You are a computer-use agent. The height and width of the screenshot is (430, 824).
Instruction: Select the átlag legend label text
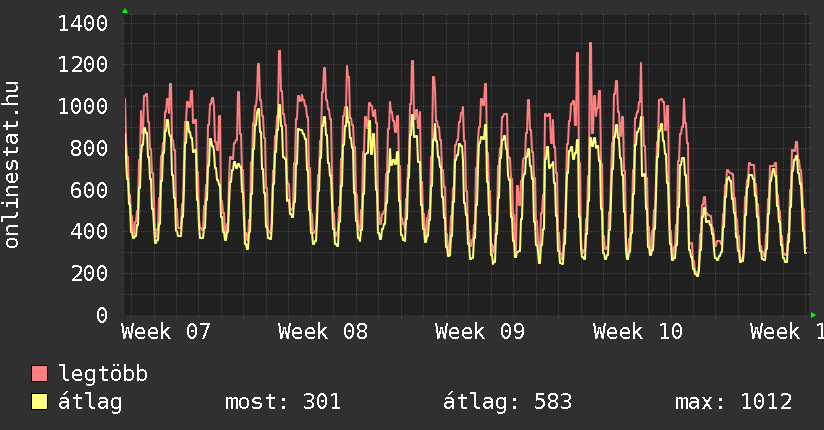pyautogui.click(x=90, y=402)
